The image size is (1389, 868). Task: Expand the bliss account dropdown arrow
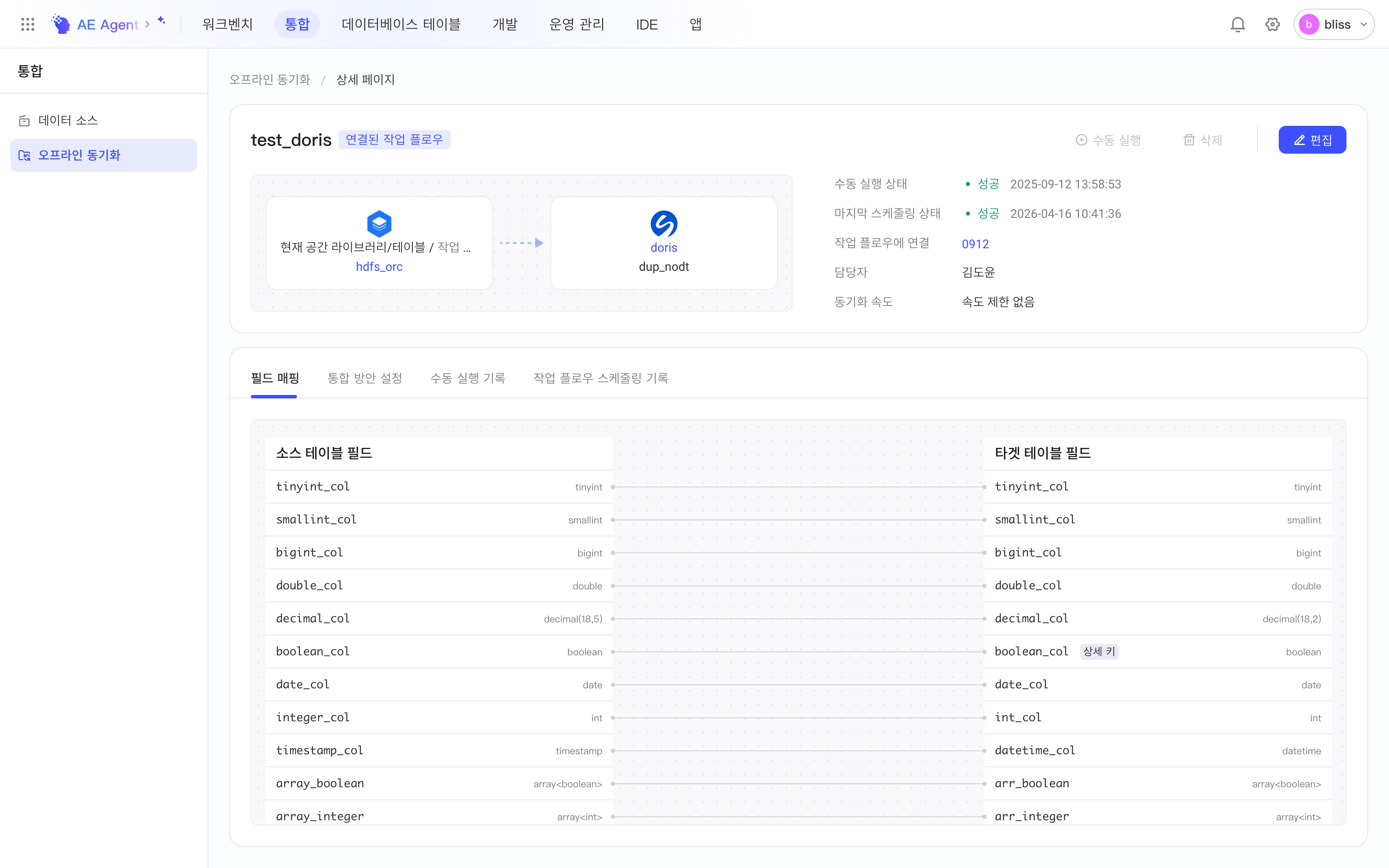pyautogui.click(x=1364, y=24)
